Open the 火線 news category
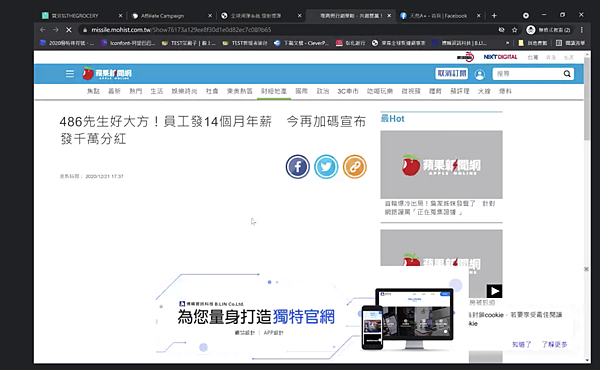 (x=484, y=91)
